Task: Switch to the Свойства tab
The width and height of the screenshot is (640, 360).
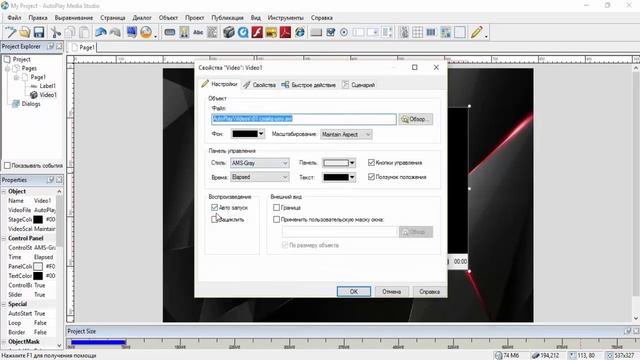Action: pos(260,85)
